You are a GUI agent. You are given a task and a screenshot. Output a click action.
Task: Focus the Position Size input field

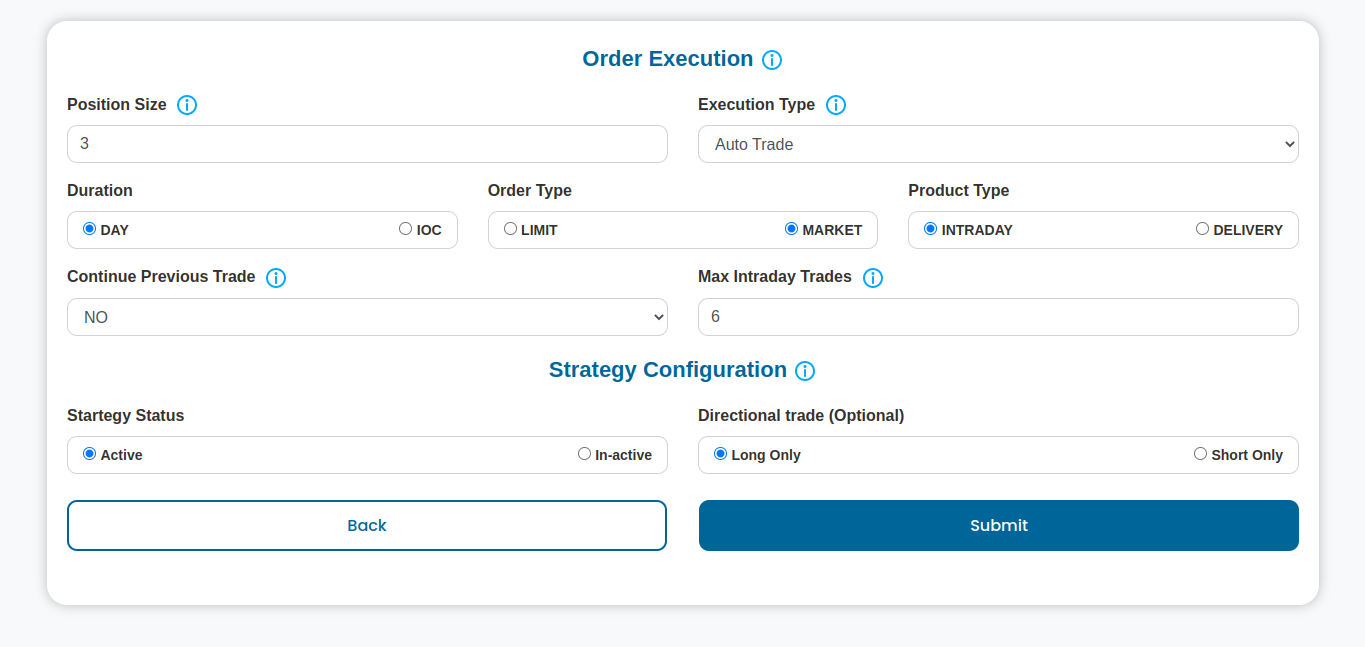tap(367, 144)
